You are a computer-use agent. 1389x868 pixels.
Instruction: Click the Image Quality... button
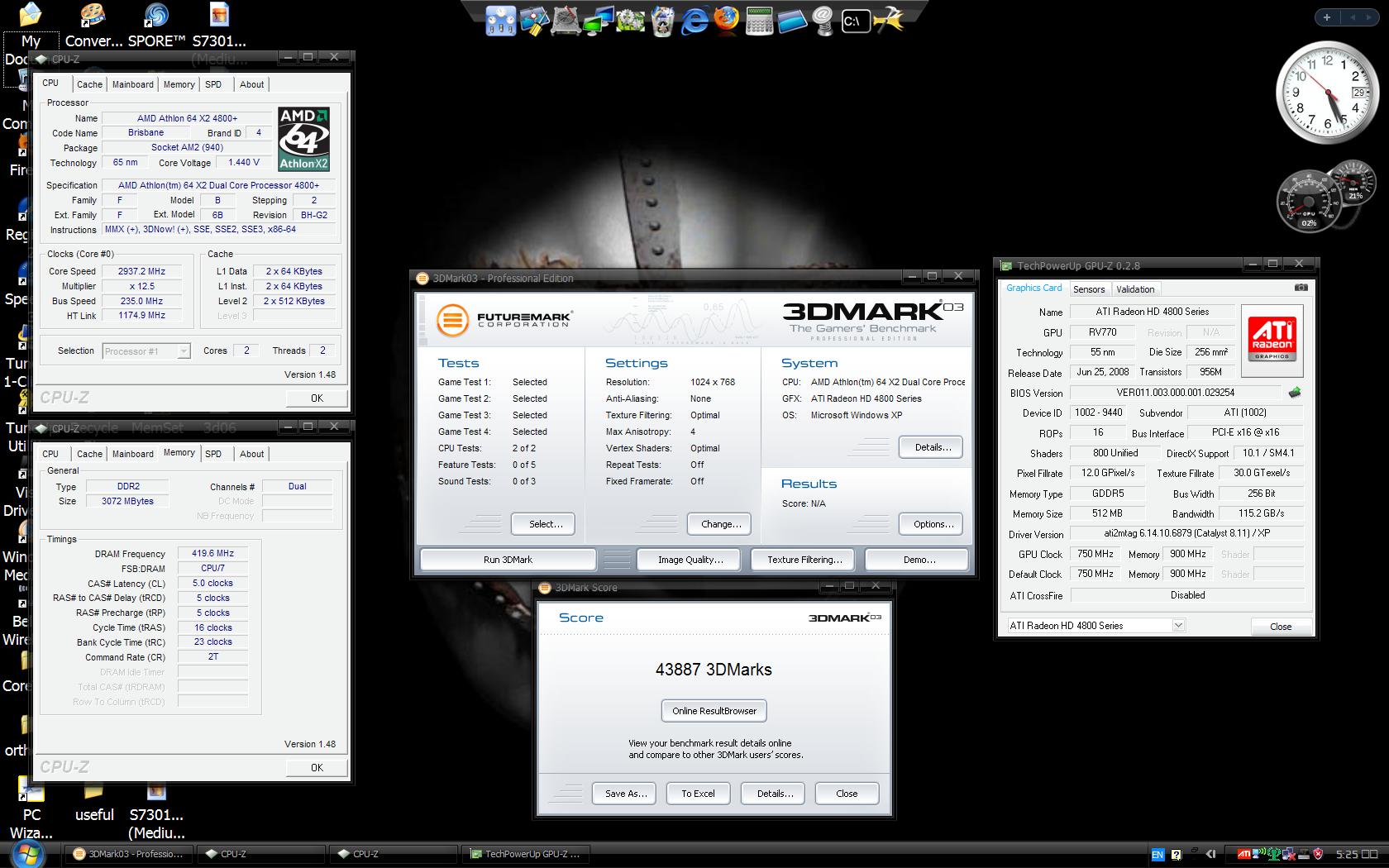[690, 560]
